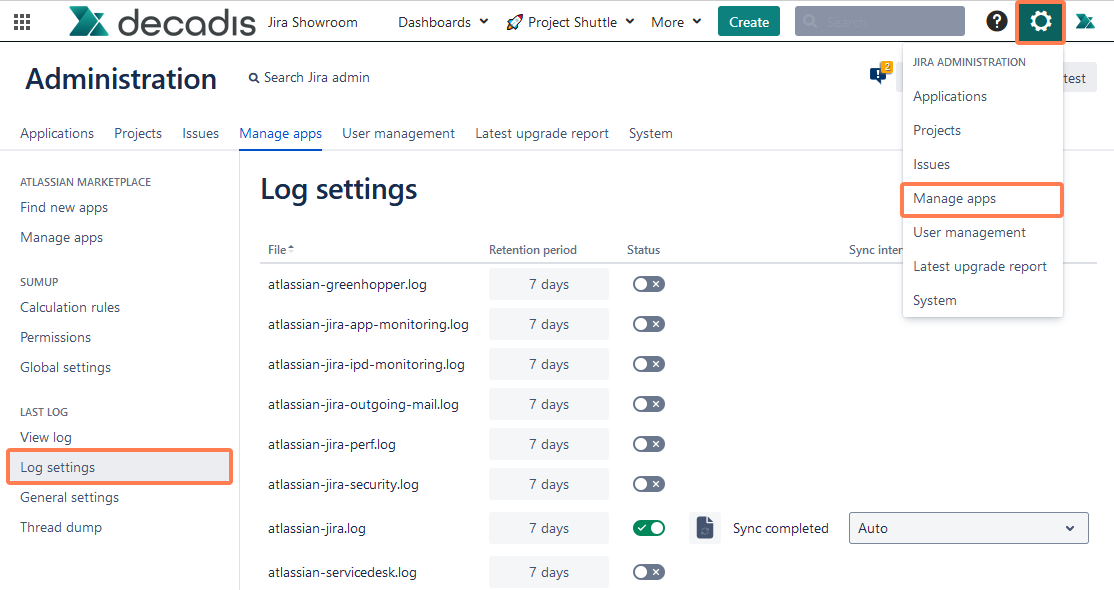Enable logging for atlassian-greenhopper.log

point(648,284)
